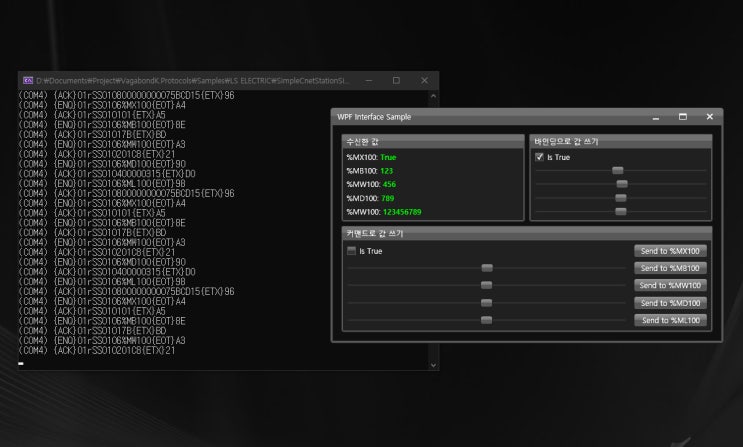Click the console scrollbar up arrow
This screenshot has height=447, width=743.
pyautogui.click(x=433, y=97)
